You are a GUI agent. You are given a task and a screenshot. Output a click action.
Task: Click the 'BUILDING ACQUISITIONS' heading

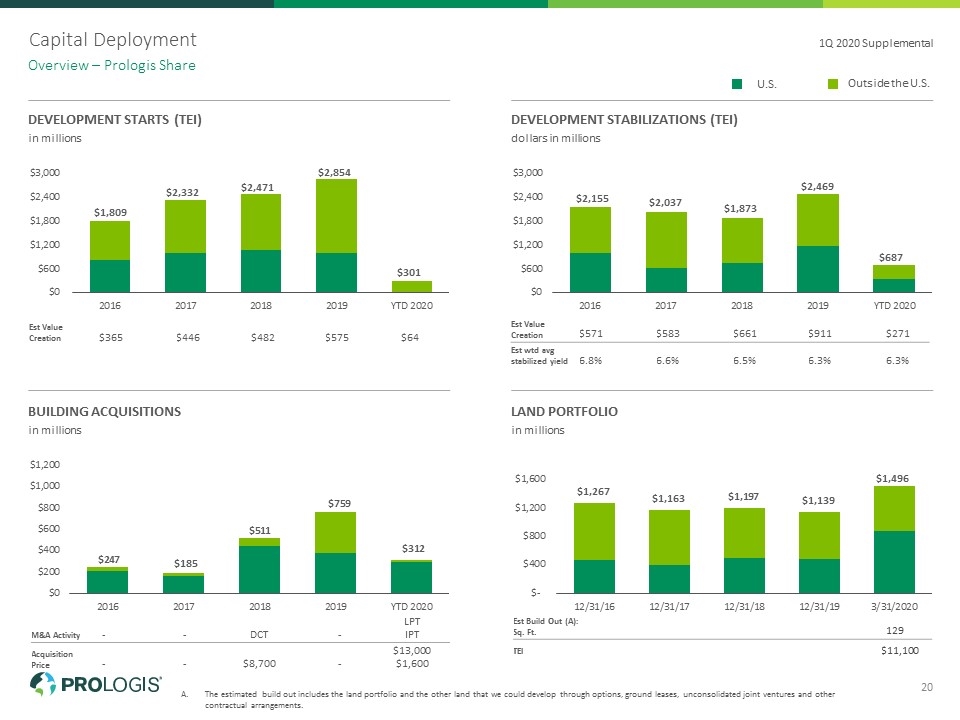point(105,411)
